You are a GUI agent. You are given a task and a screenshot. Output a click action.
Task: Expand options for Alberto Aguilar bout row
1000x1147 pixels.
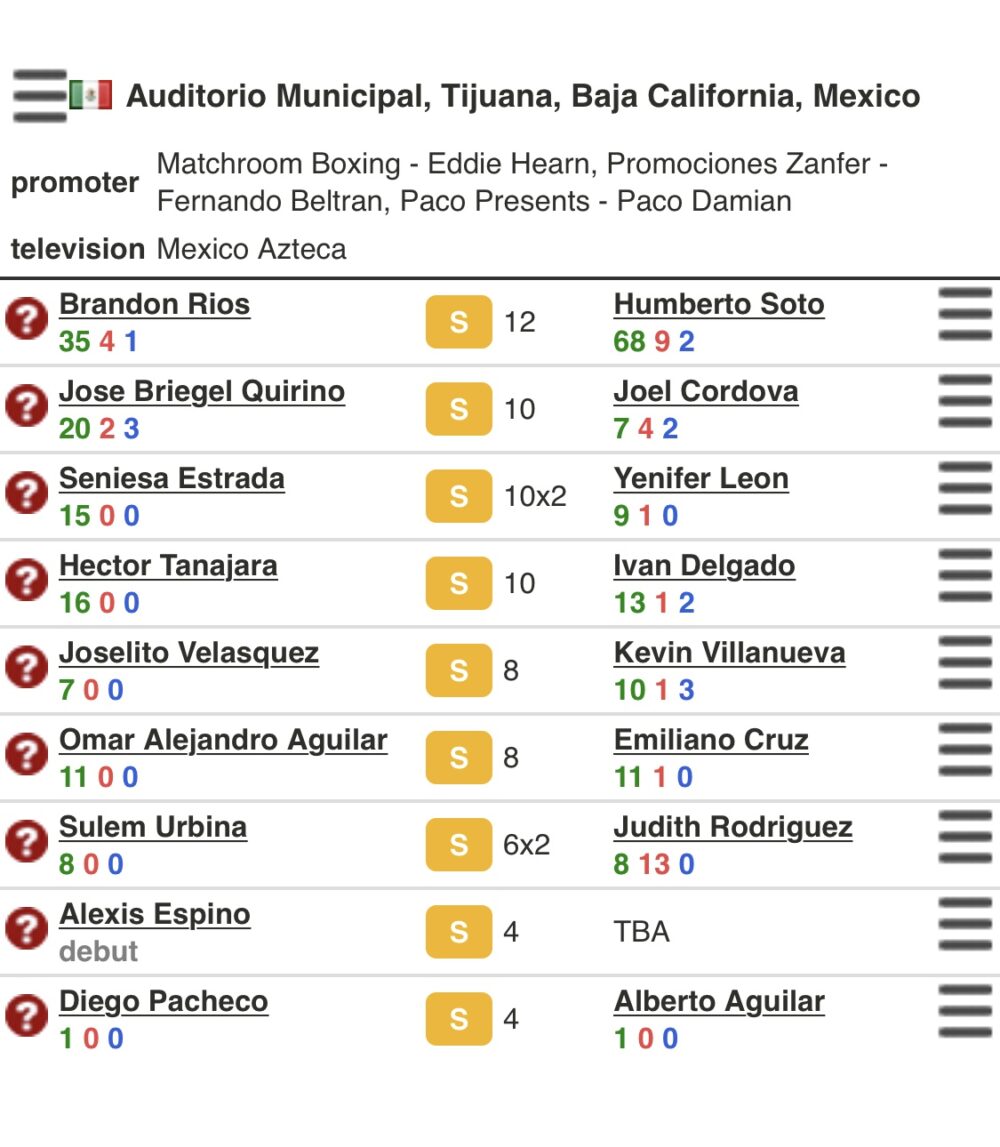965,1012
